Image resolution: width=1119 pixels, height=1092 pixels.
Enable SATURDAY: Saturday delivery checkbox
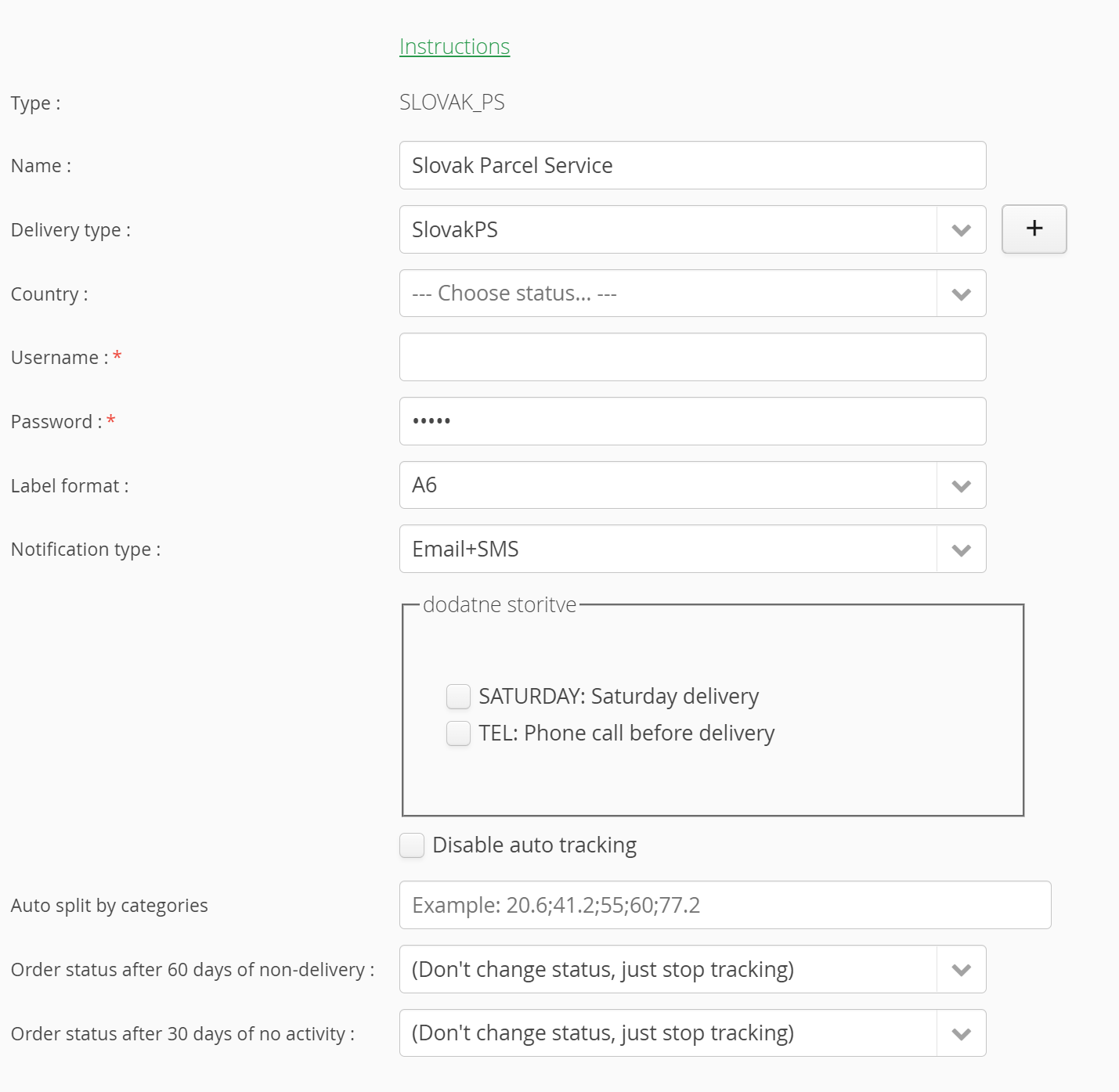coord(458,696)
